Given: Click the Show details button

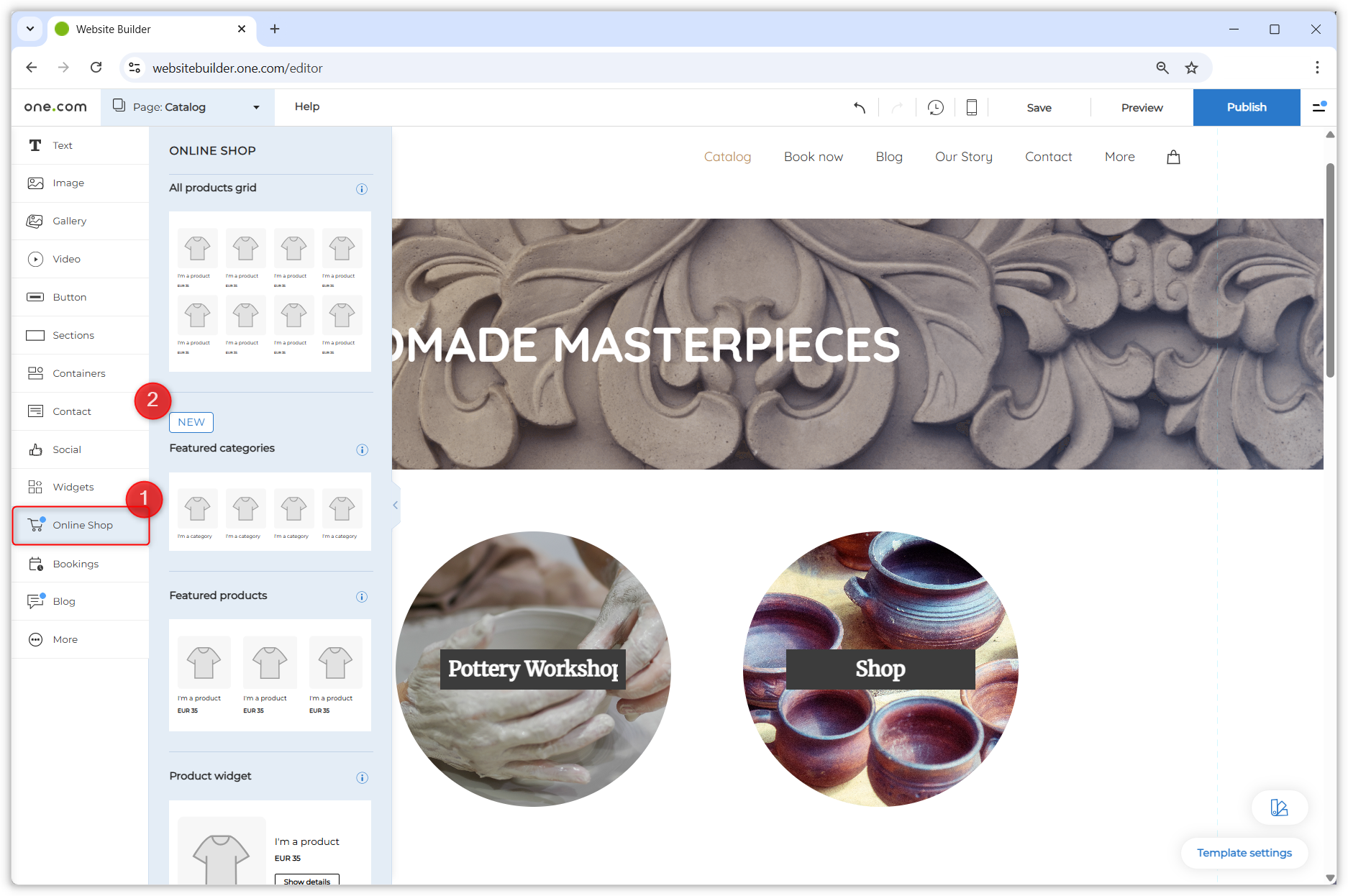Looking at the screenshot, I should (x=306, y=880).
